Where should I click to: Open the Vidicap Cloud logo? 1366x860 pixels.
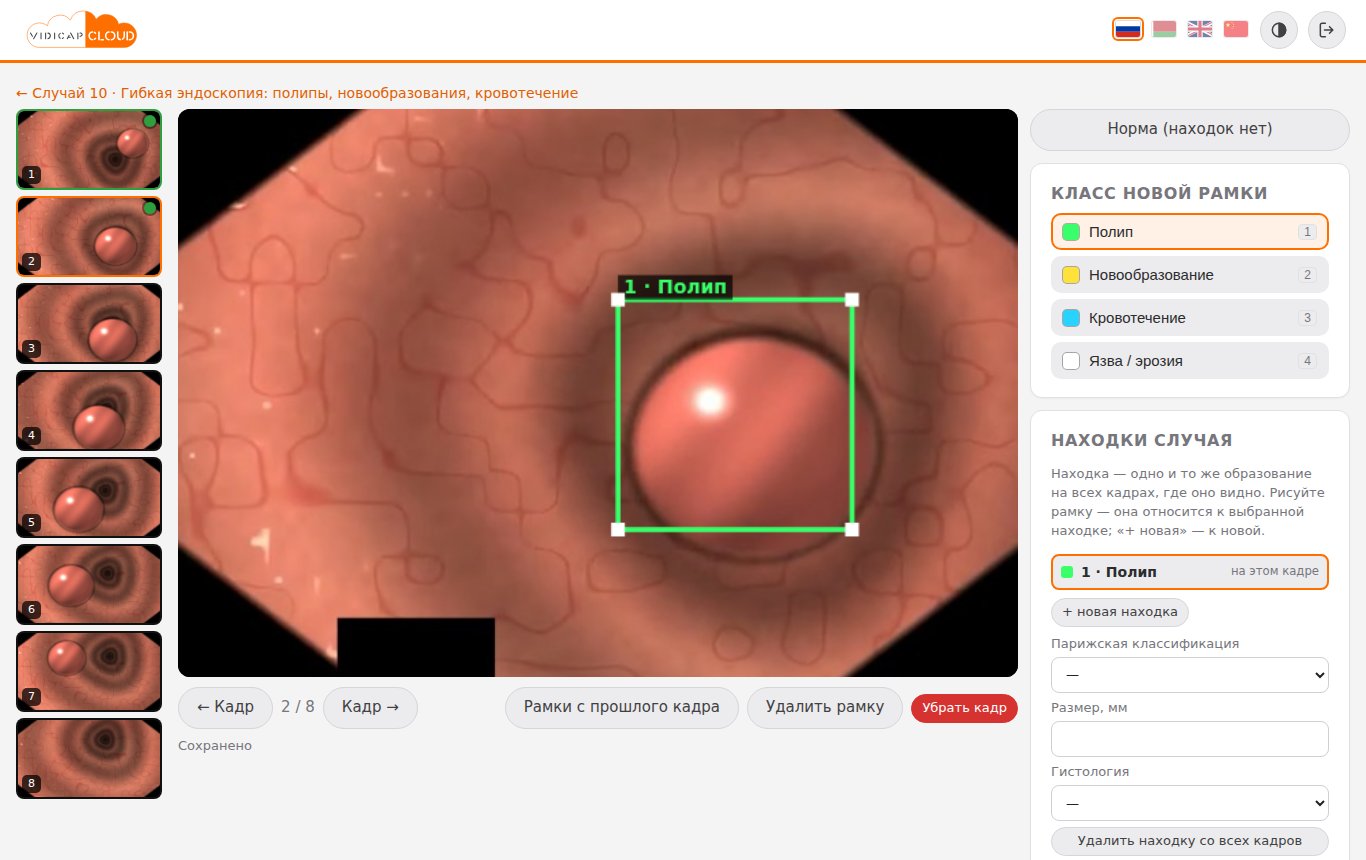[x=82, y=30]
